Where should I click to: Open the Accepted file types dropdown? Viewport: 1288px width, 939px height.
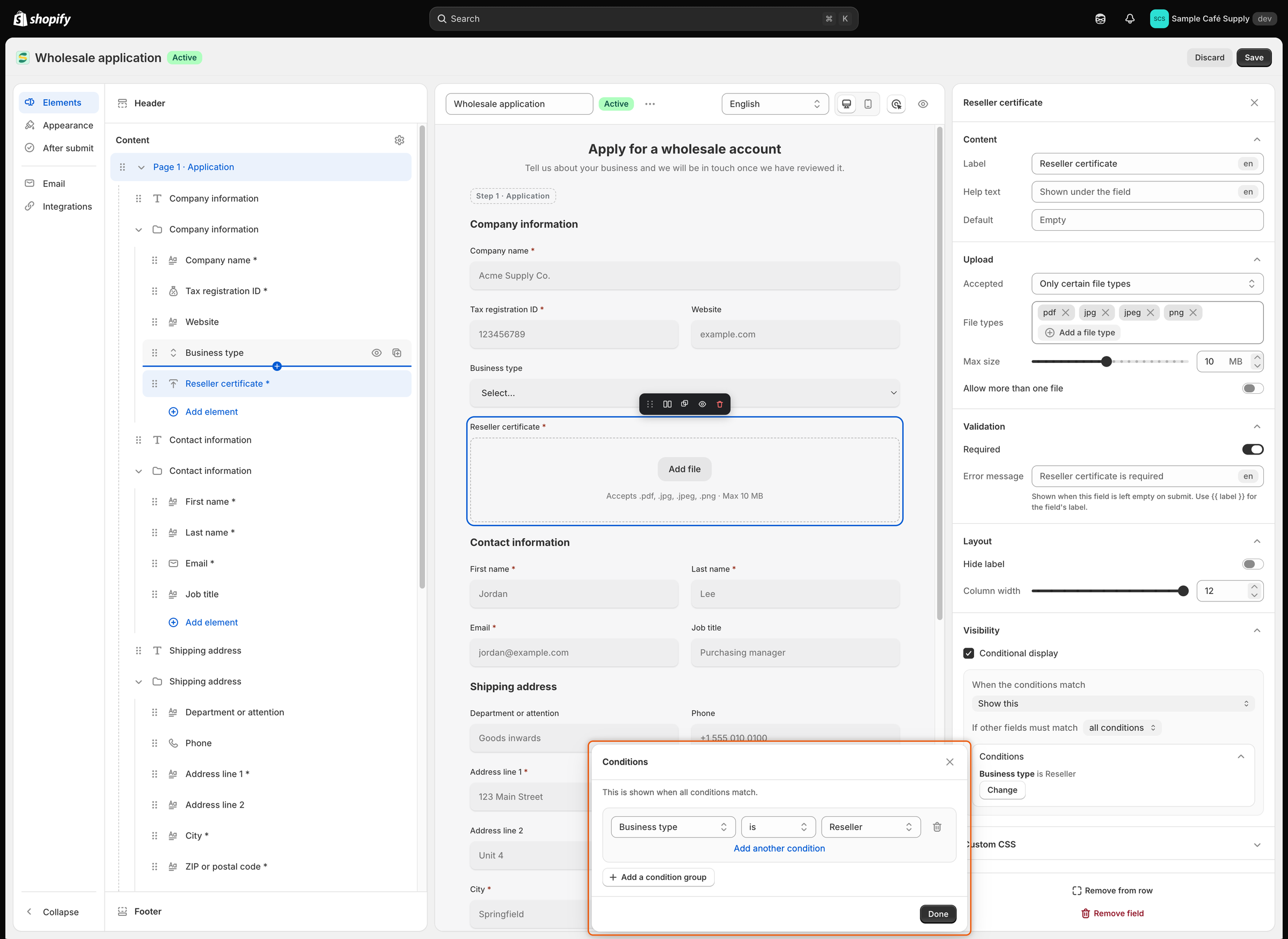point(1146,284)
